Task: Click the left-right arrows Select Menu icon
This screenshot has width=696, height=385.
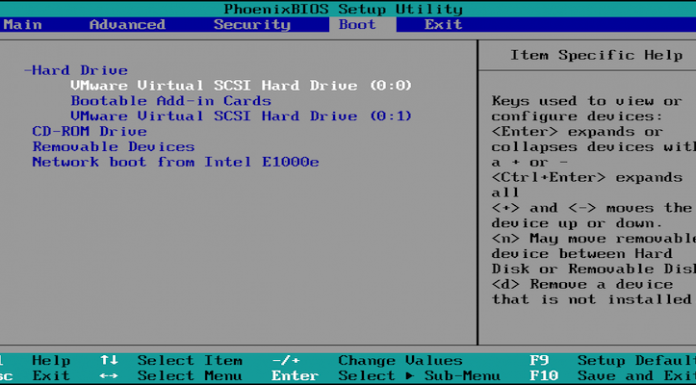Action: click(108, 376)
